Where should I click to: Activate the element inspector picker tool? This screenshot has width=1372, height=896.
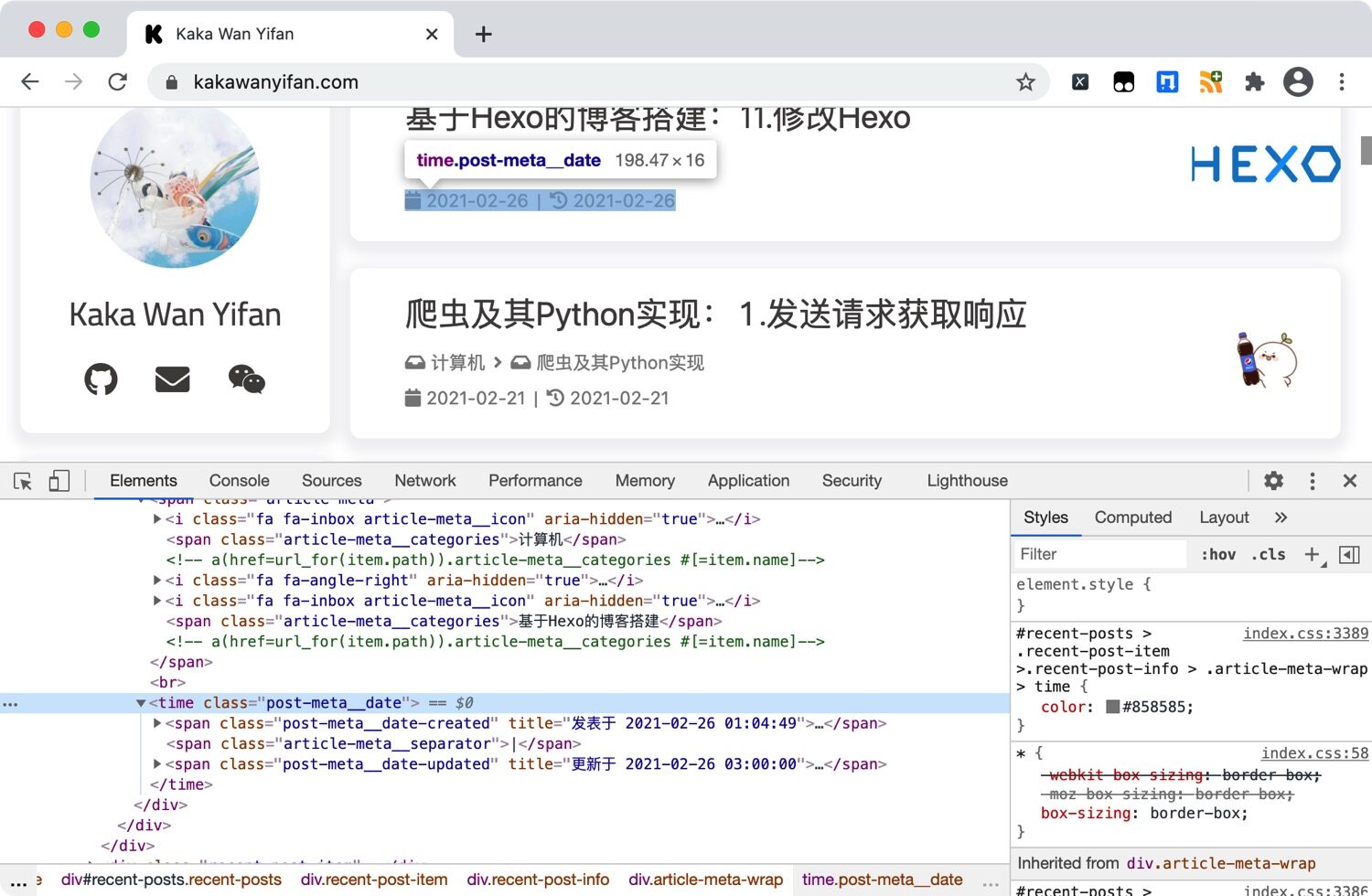tap(23, 481)
